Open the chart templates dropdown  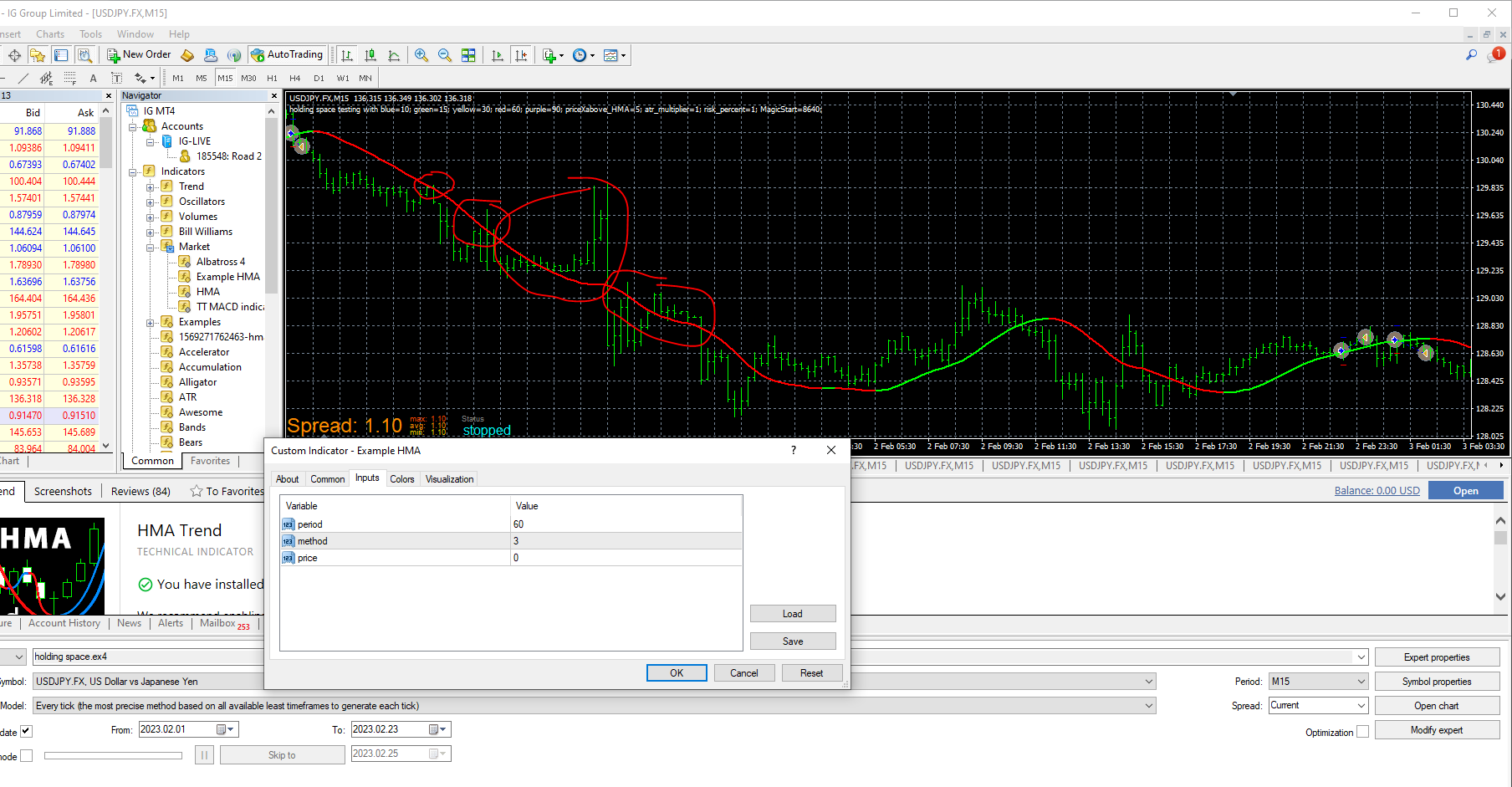click(615, 55)
